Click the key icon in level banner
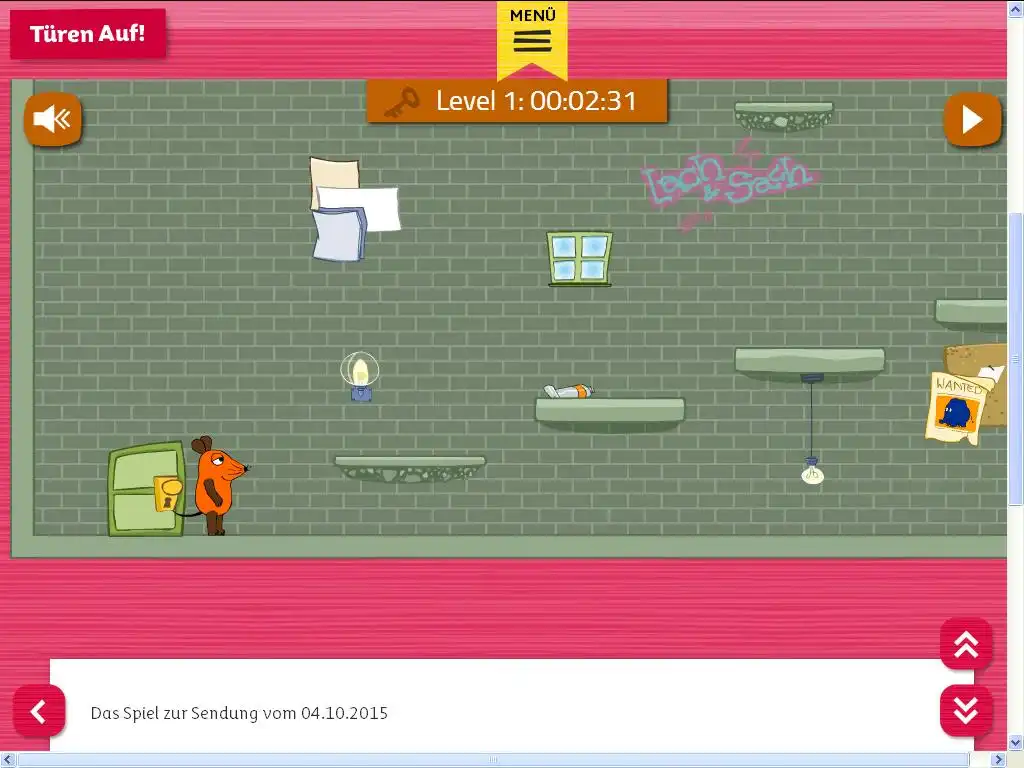Image resolution: width=1024 pixels, height=768 pixels. 402,102
